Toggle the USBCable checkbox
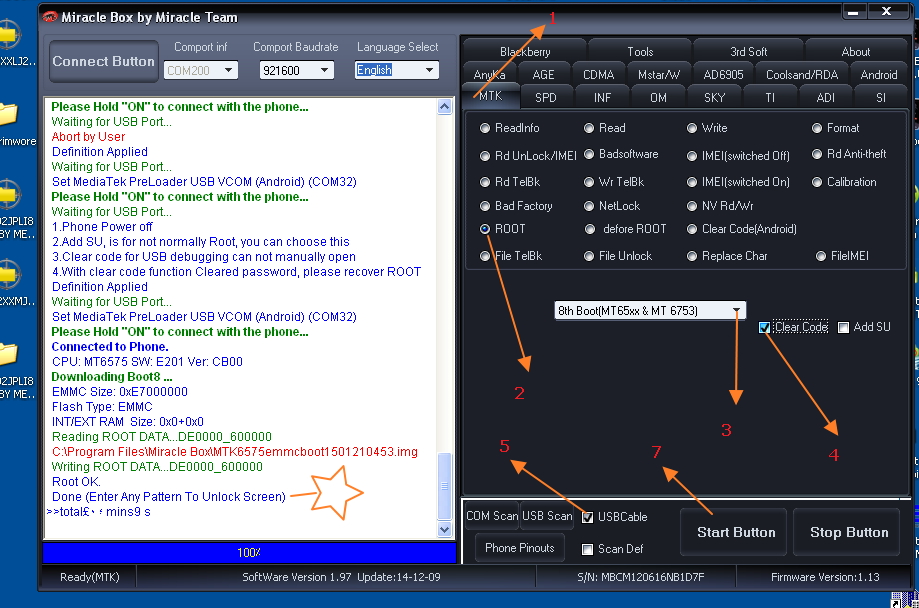The image size is (919, 608). [x=588, y=517]
